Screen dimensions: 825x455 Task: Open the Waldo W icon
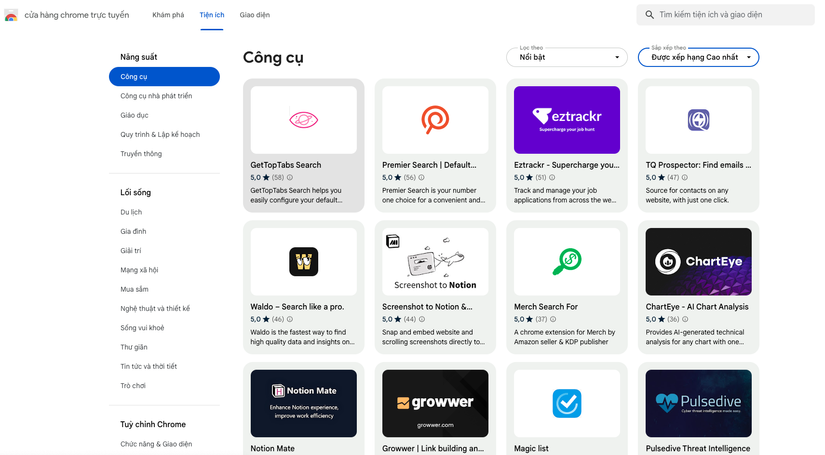[304, 261]
